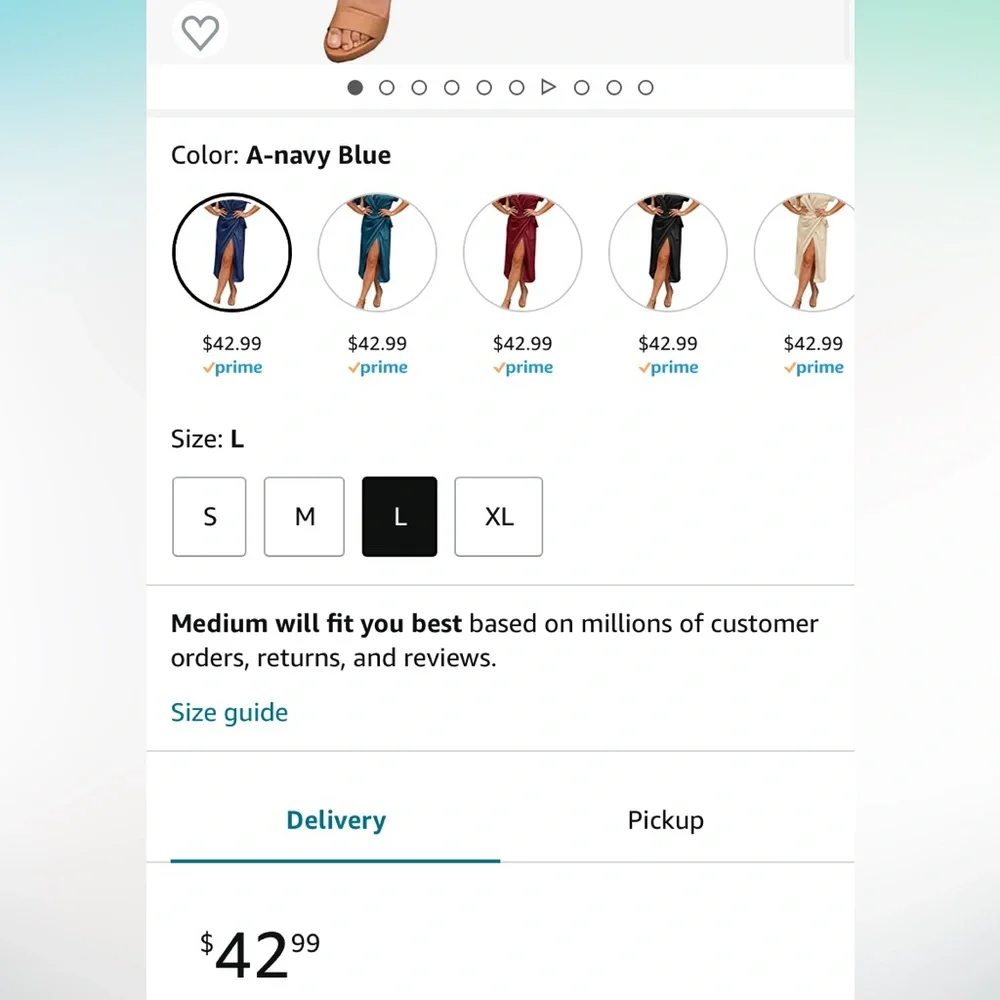Viewport: 1000px width, 1000px height.
Task: Go to the sixth carousel dot
Action: (x=517, y=87)
